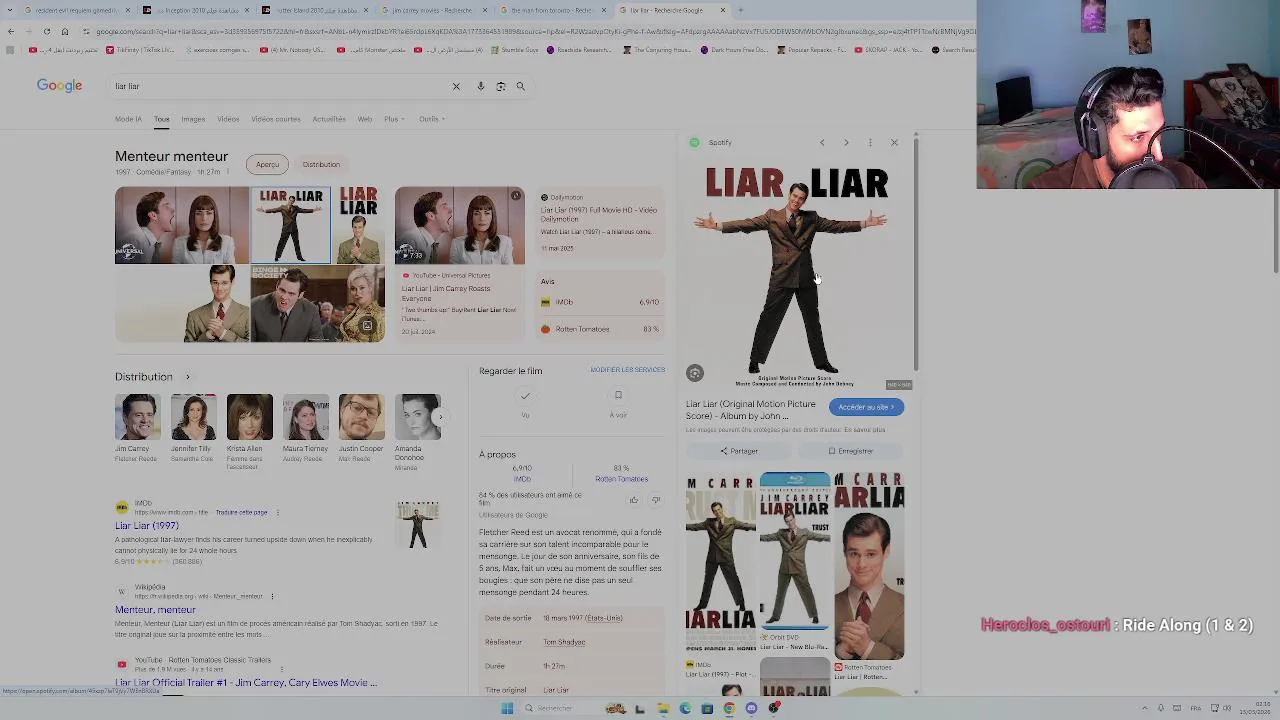
Task: Close the image preview panel
Action: (894, 143)
